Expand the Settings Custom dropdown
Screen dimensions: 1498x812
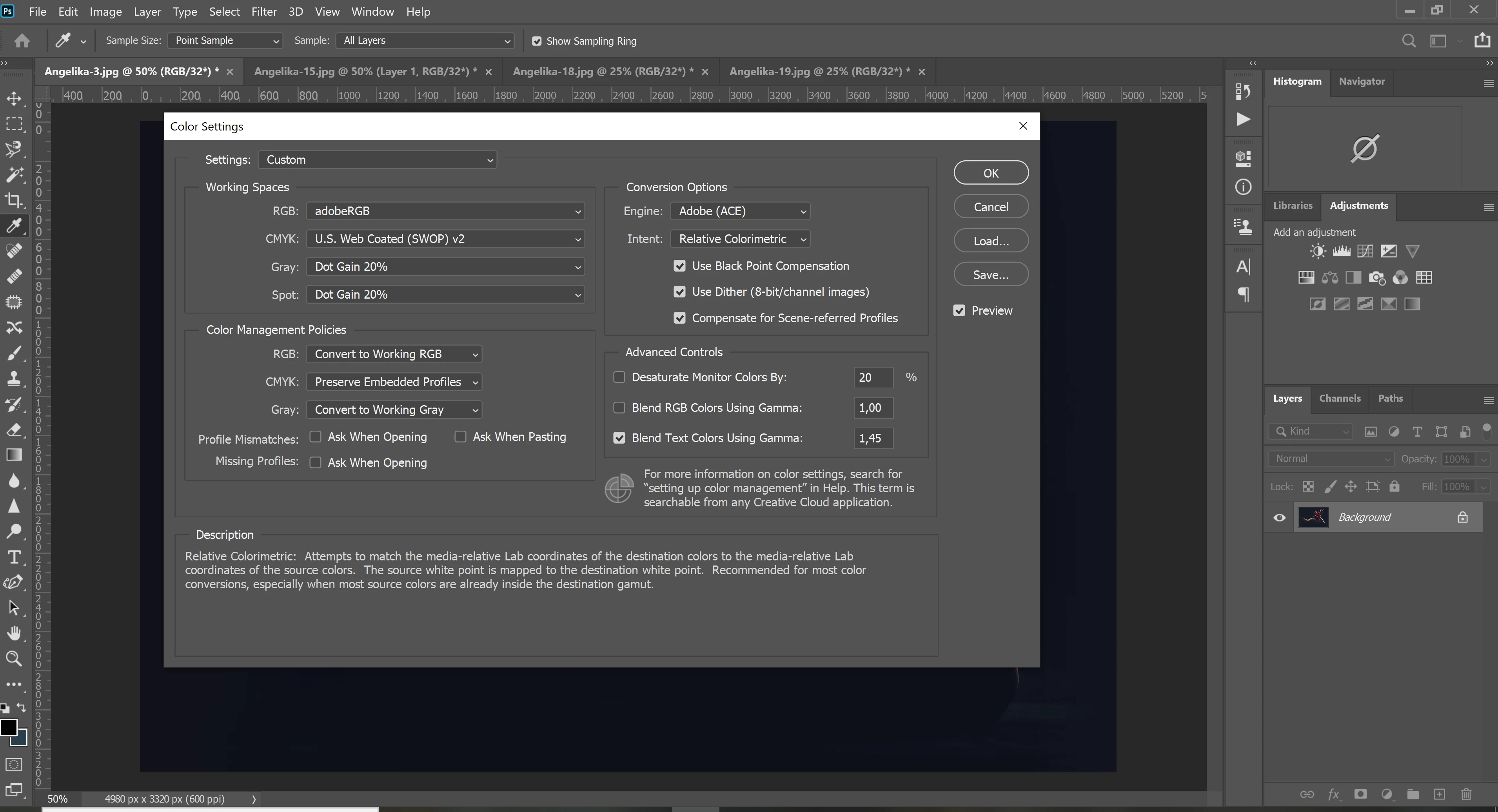click(378, 160)
